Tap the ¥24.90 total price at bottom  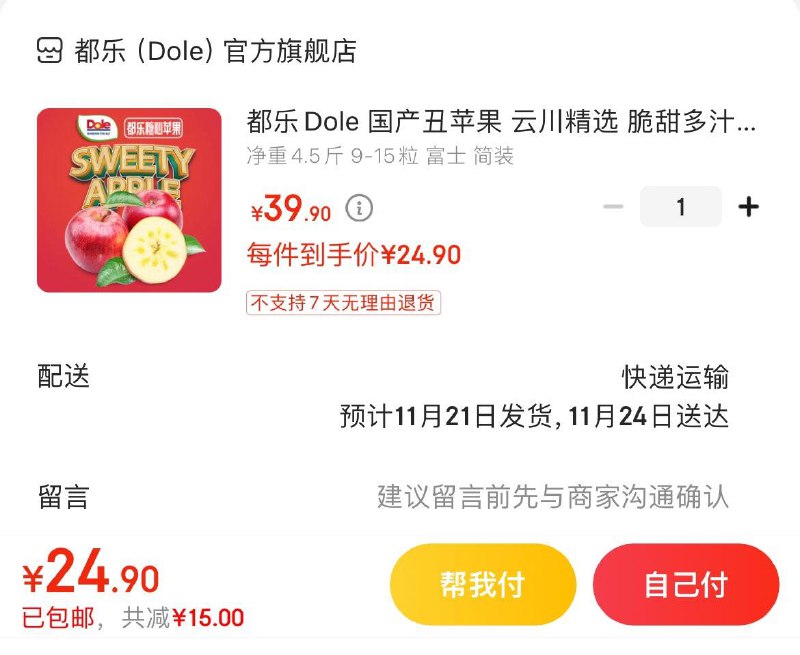[x=91, y=576]
